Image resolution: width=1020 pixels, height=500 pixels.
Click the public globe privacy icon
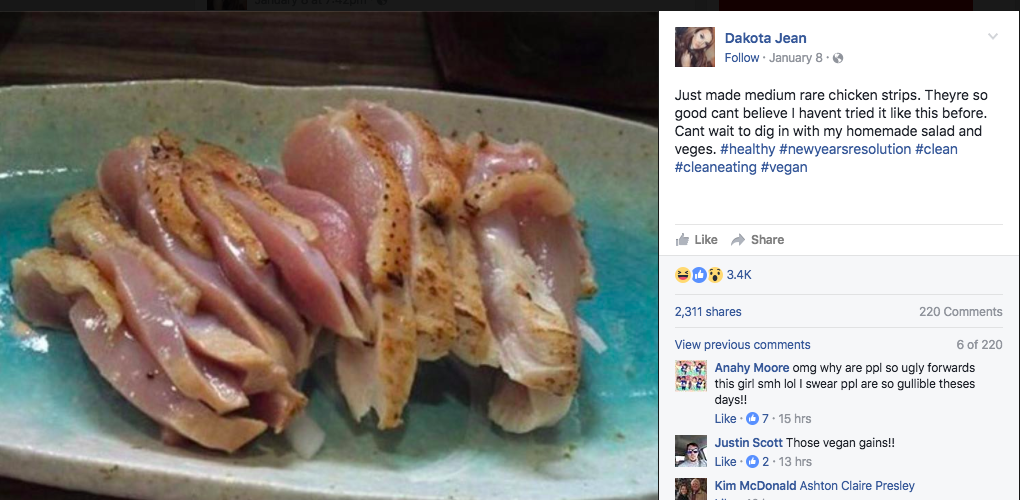point(838,58)
